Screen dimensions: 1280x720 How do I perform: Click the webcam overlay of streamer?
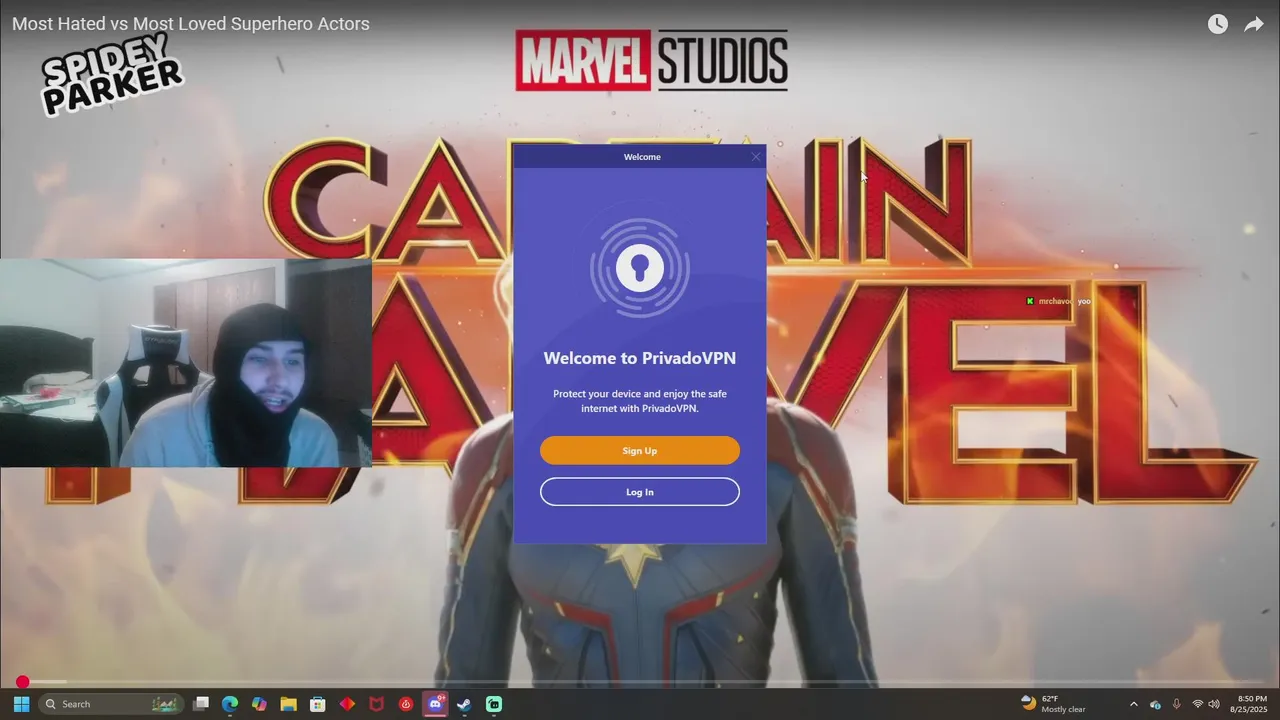186,363
